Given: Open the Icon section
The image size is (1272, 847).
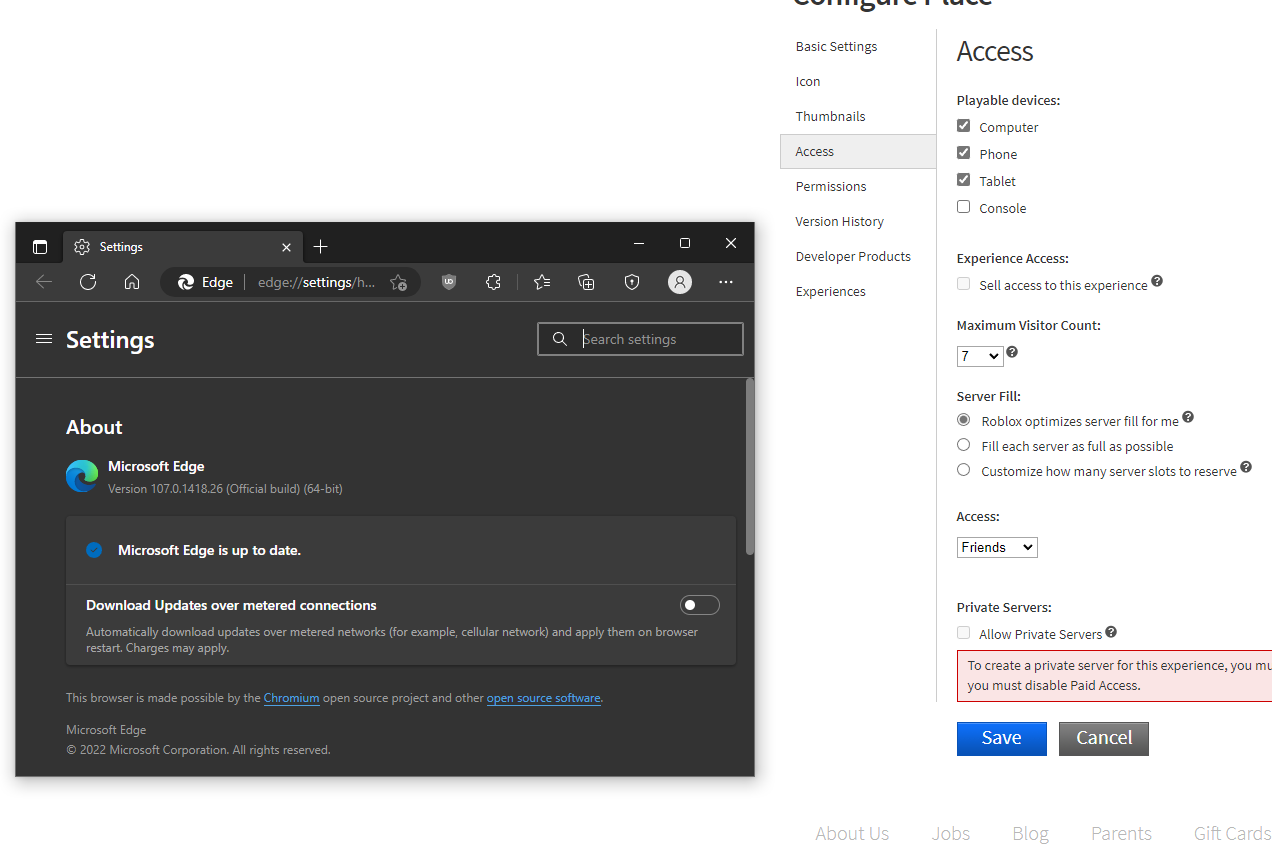Looking at the screenshot, I should tap(808, 81).
